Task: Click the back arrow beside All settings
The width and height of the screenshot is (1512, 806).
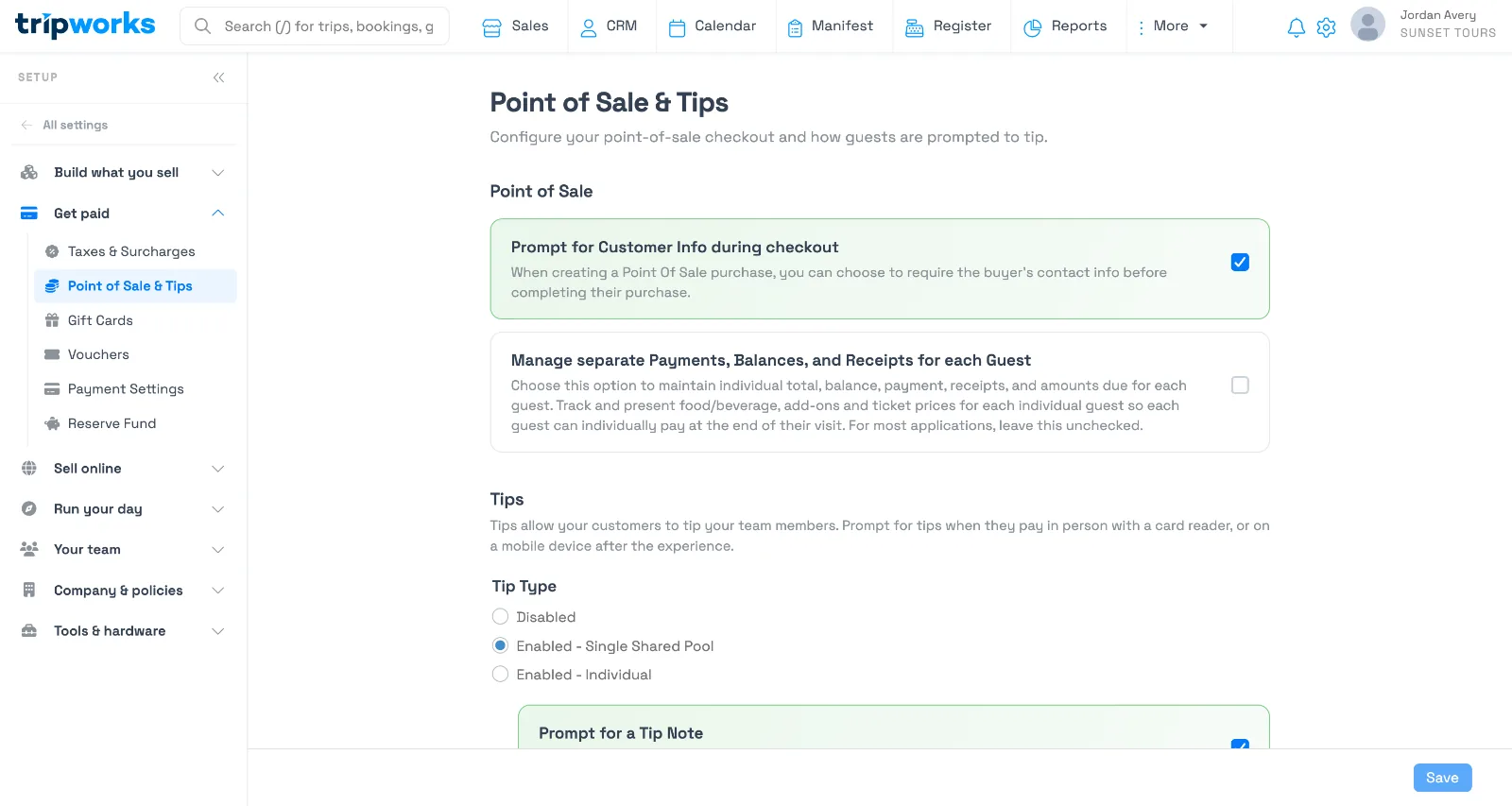Action: (26, 125)
